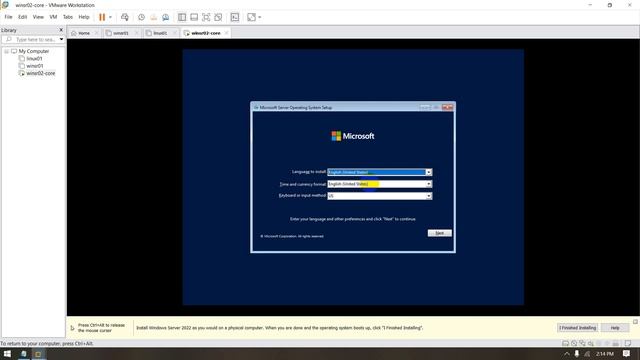This screenshot has height=360, width=640.
Task: Open the message log status bar icon
Action: (x=628, y=343)
